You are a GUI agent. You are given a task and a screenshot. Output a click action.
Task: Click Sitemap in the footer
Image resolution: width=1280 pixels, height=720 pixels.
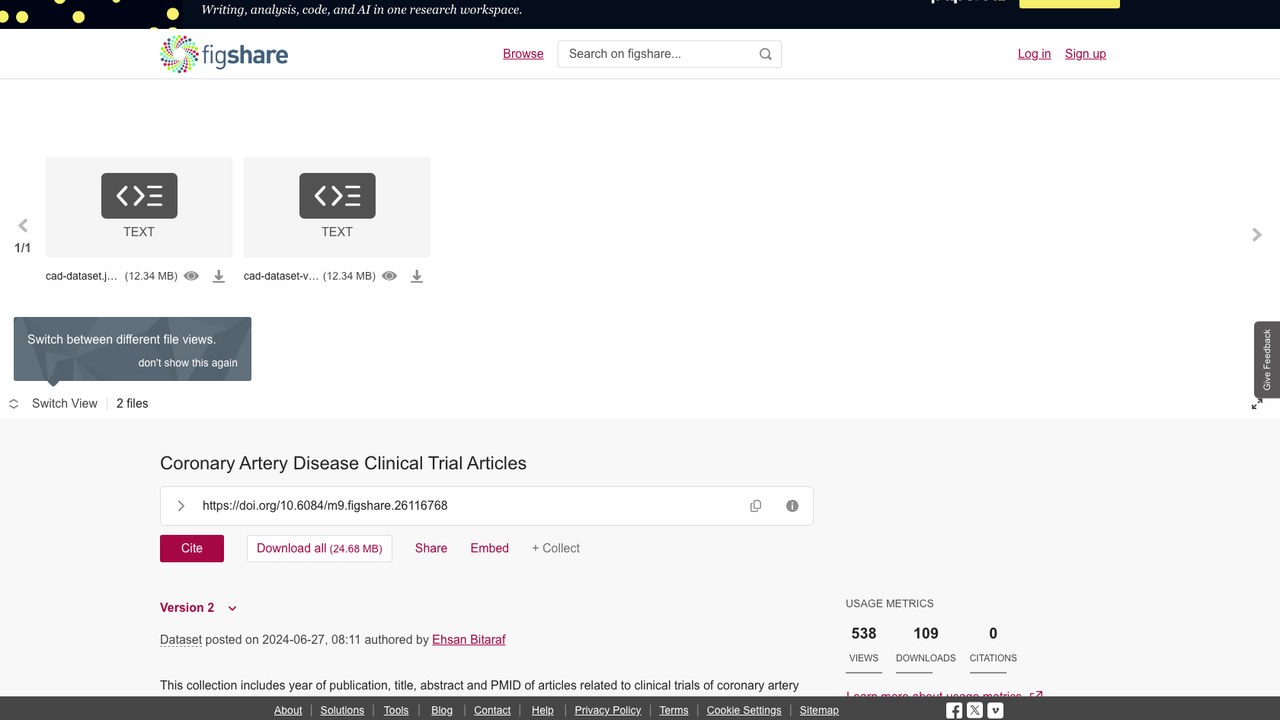(x=819, y=710)
